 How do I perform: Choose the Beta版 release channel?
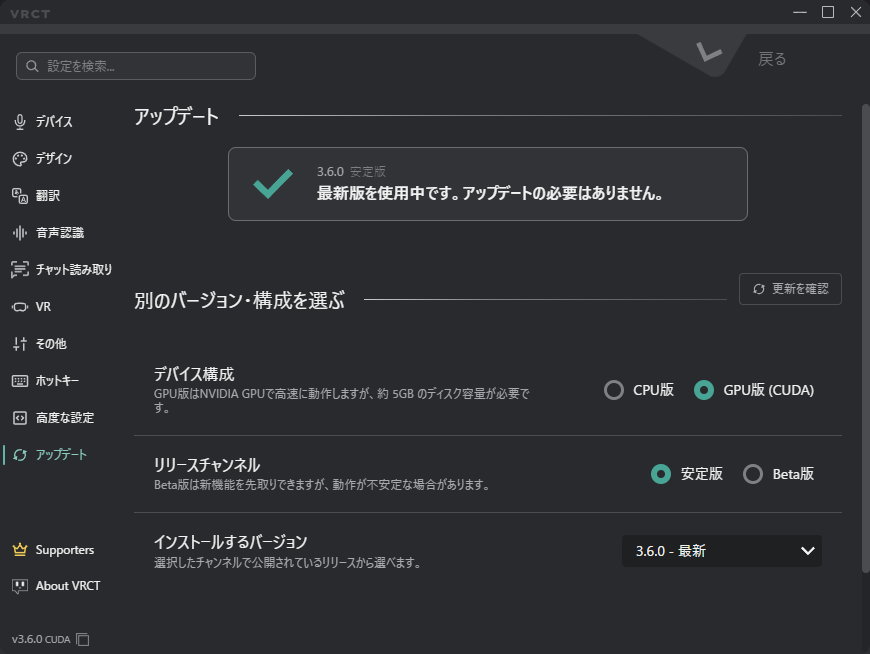click(753, 474)
